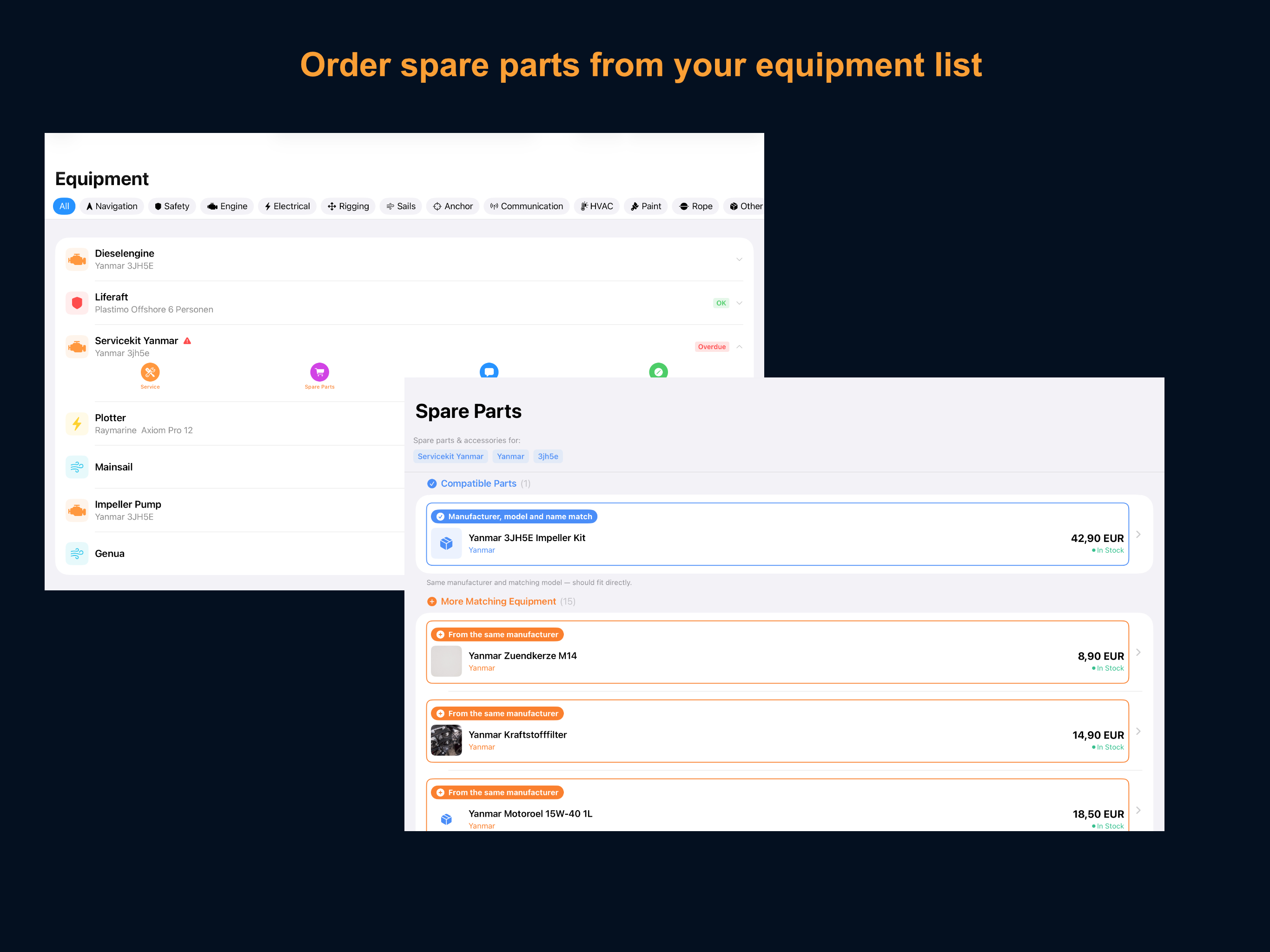Click same manufacturer badge on Kraftstofffilter

(498, 714)
